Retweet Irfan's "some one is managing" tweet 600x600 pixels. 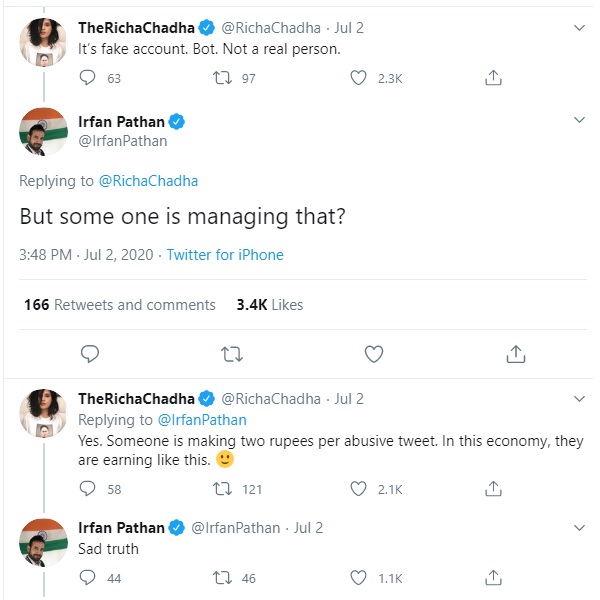coord(230,353)
